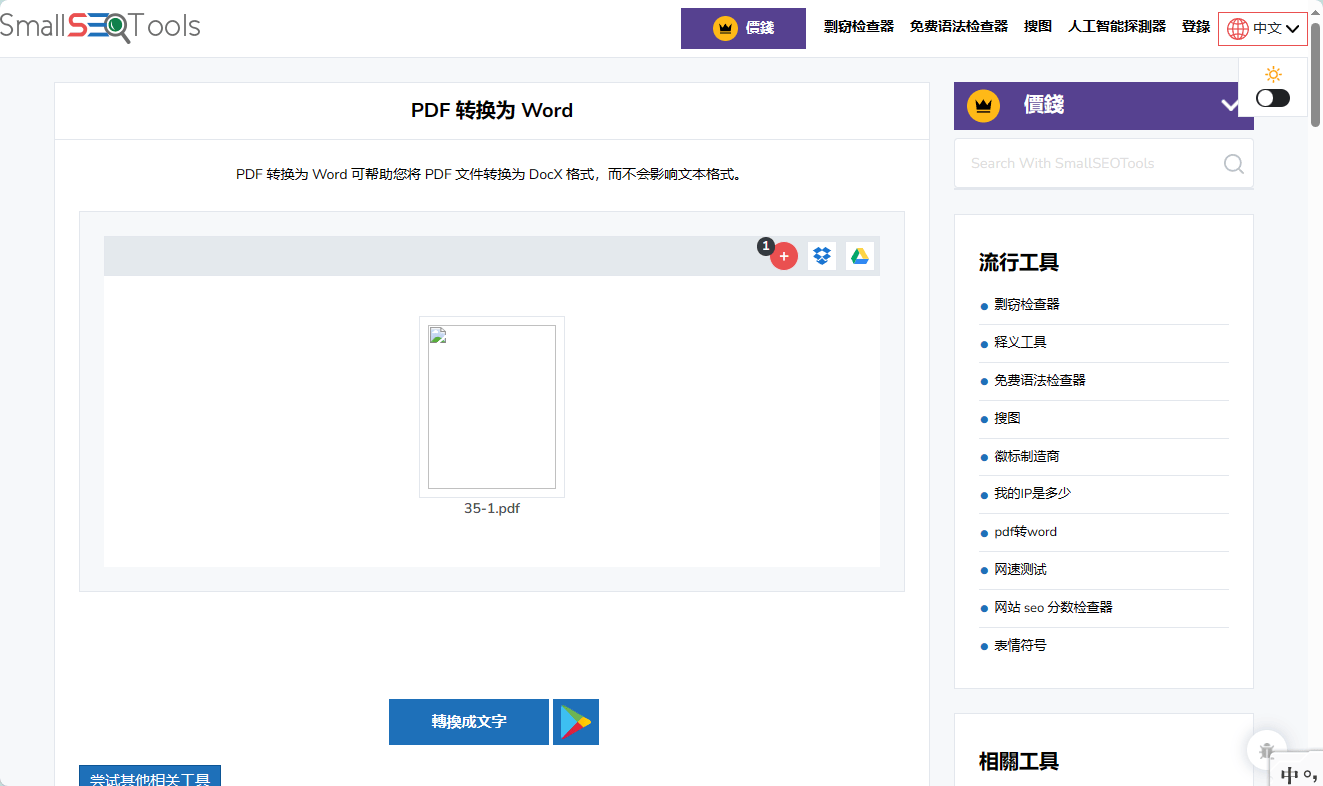Click the red plus icon to add files
The width and height of the screenshot is (1323, 786).
pyautogui.click(x=784, y=256)
